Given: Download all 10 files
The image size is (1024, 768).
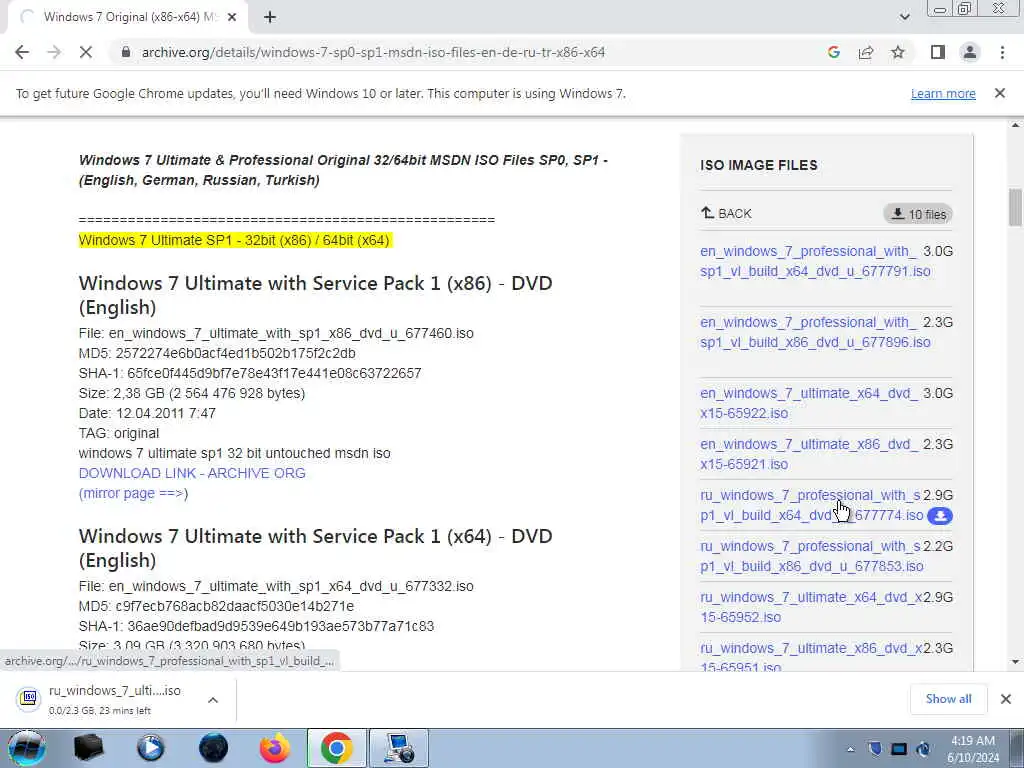Looking at the screenshot, I should 918,214.
